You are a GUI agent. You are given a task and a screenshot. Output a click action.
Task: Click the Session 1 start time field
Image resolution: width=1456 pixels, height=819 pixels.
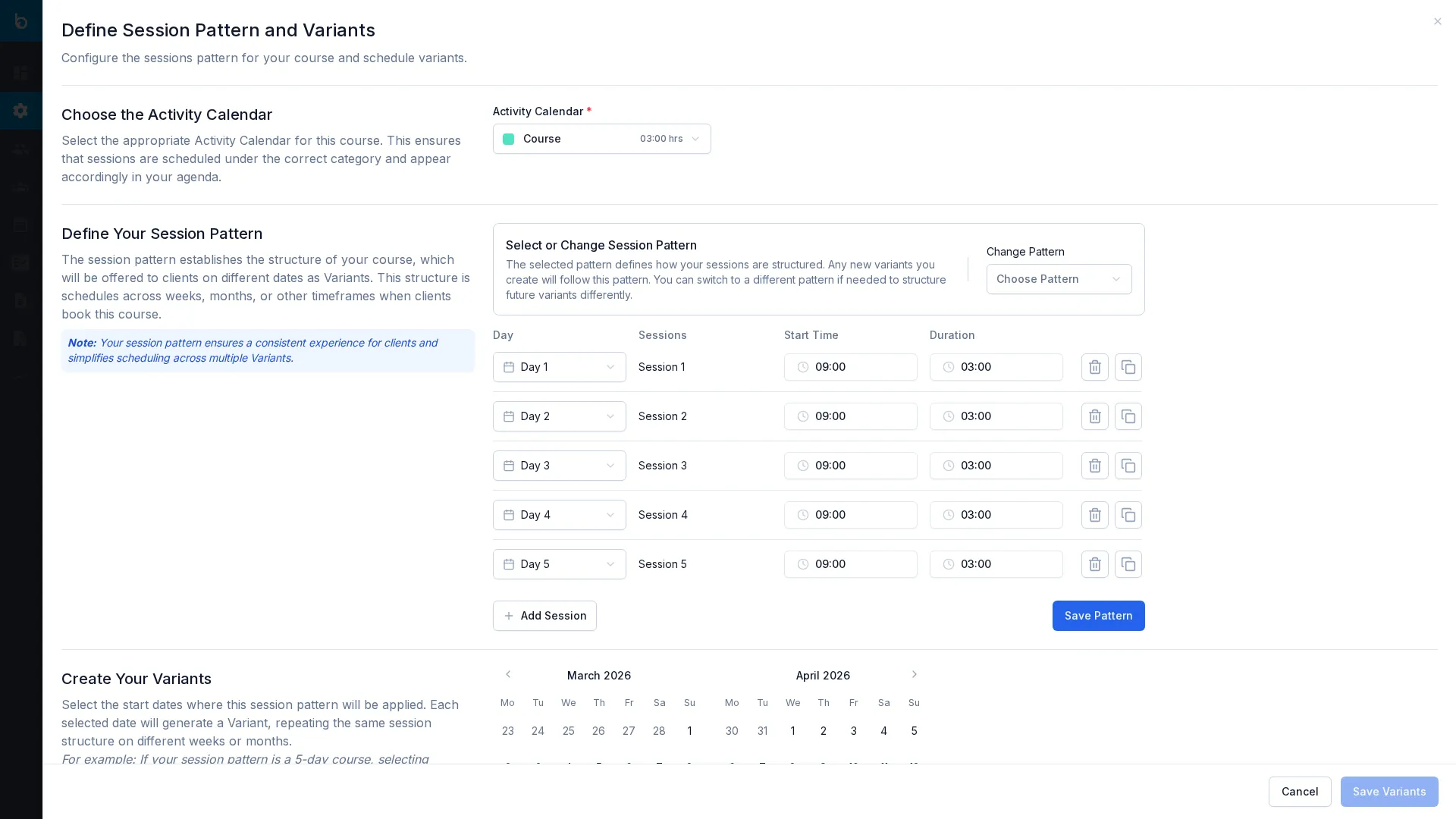850,367
